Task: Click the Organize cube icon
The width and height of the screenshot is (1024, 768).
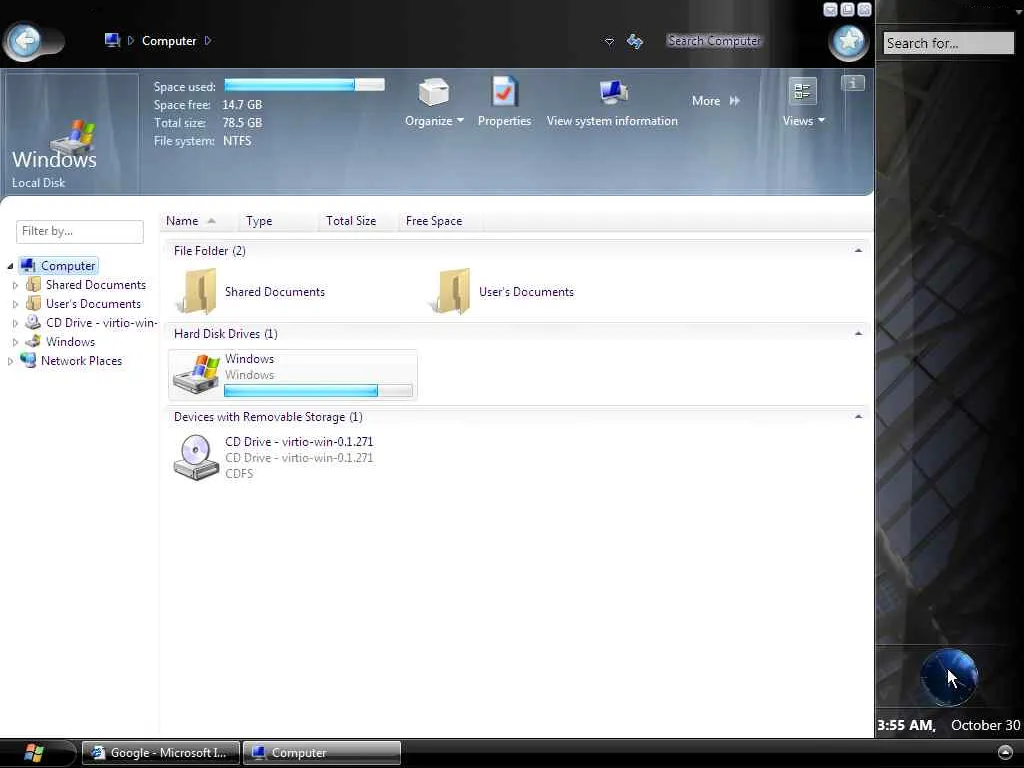Action: click(434, 92)
